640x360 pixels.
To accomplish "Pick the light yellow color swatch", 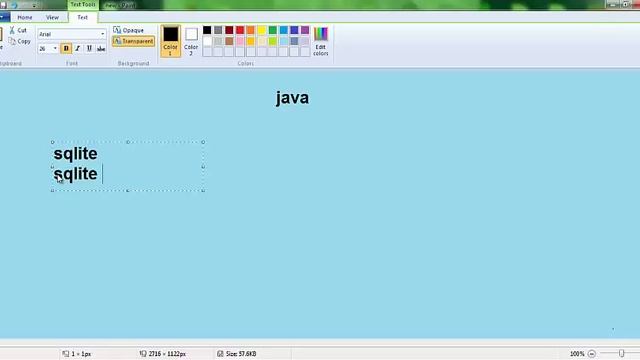I will coord(262,41).
